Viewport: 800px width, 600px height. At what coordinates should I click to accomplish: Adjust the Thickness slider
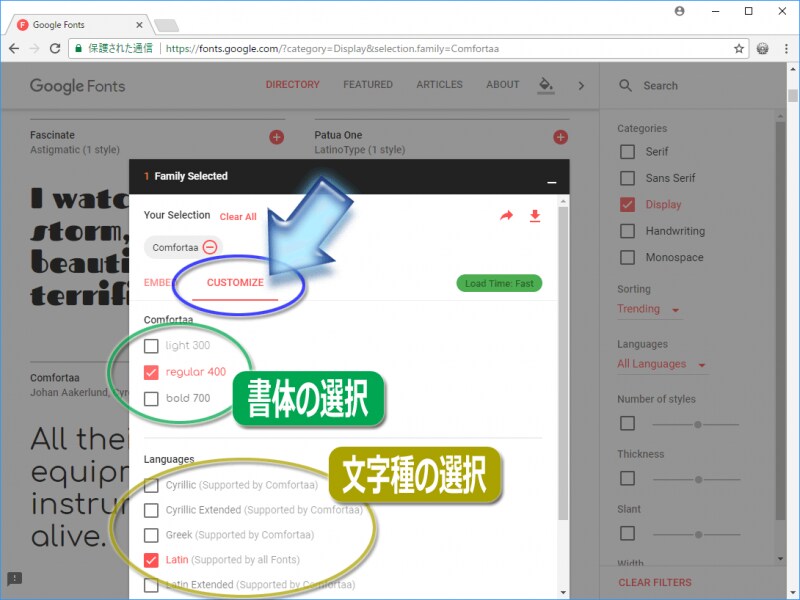696,479
